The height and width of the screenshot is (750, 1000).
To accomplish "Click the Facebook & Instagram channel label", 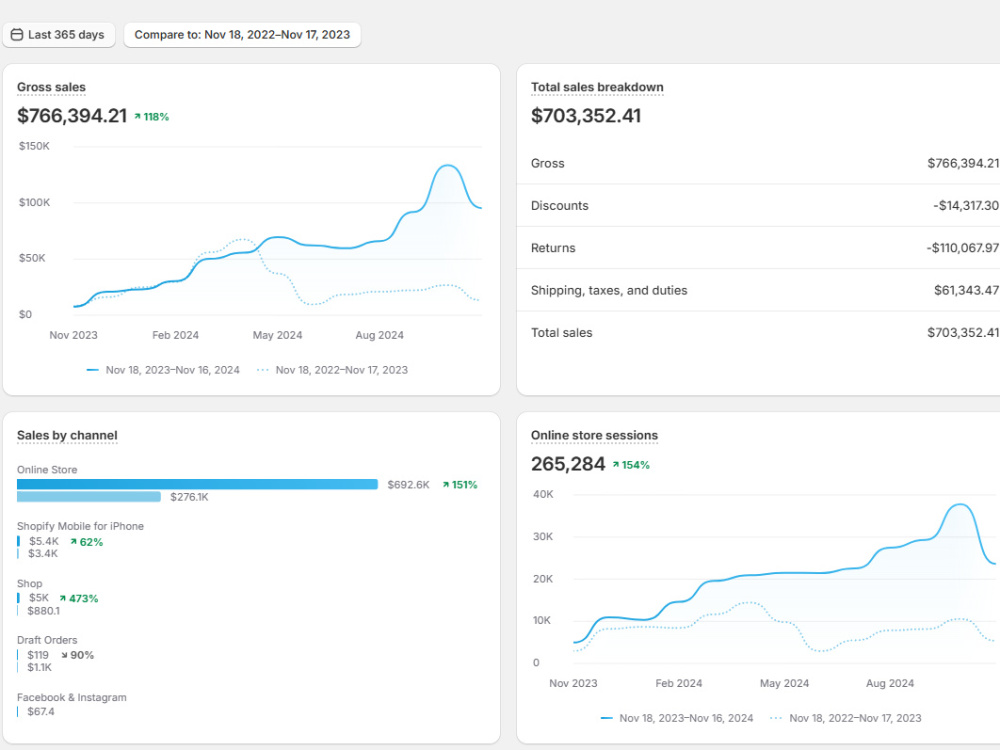I will [71, 697].
